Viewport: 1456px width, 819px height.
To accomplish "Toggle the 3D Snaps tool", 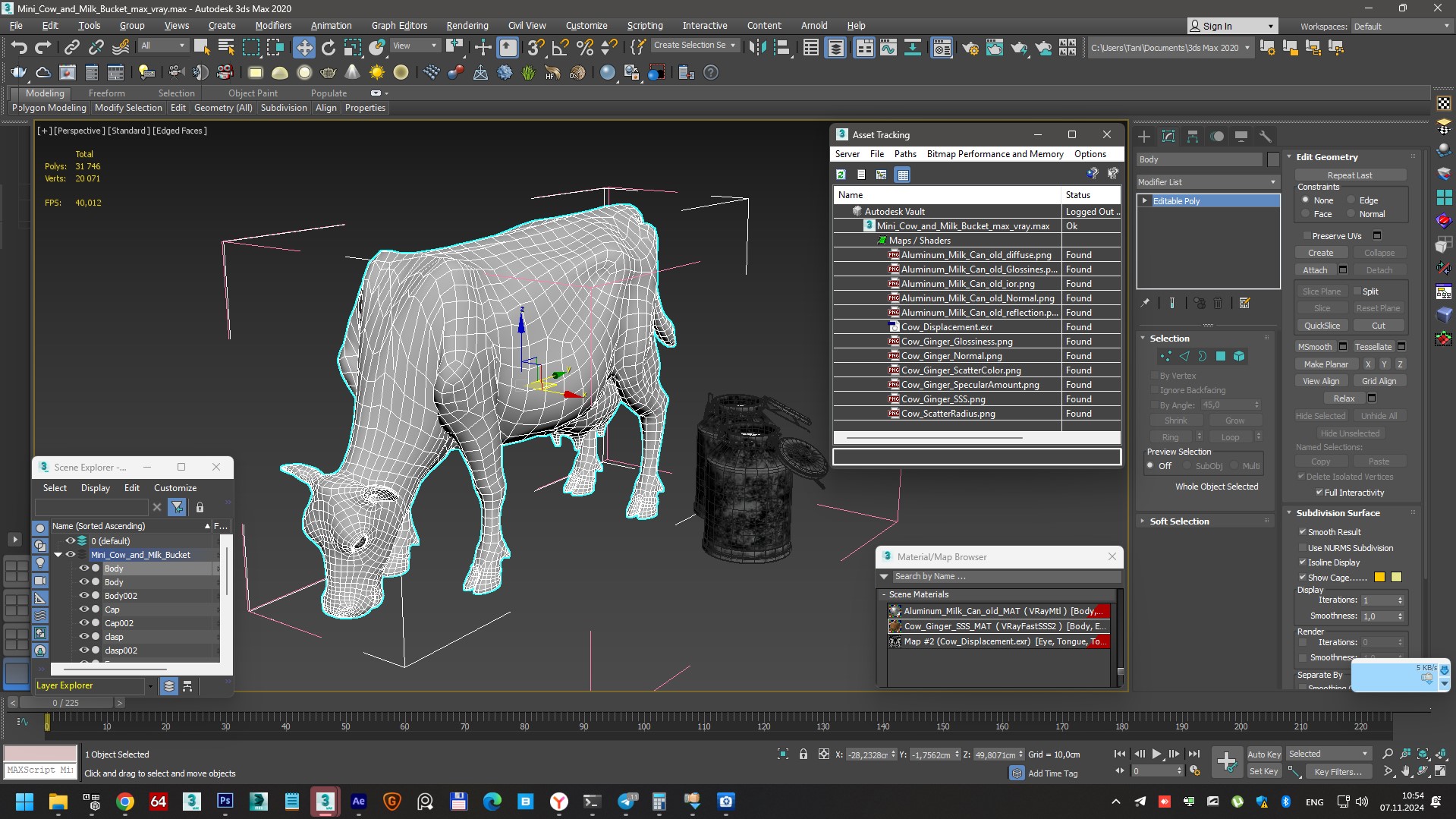I will [535, 48].
